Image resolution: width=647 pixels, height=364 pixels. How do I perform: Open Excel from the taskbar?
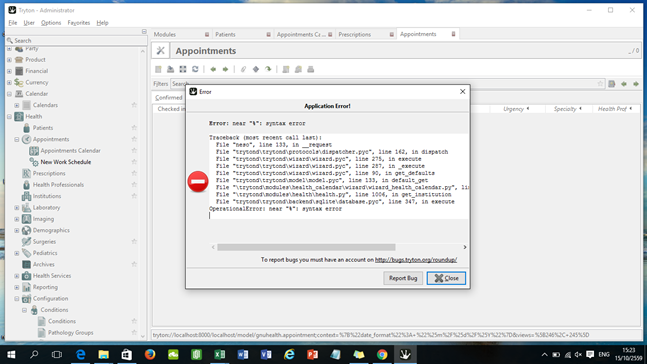point(220,355)
